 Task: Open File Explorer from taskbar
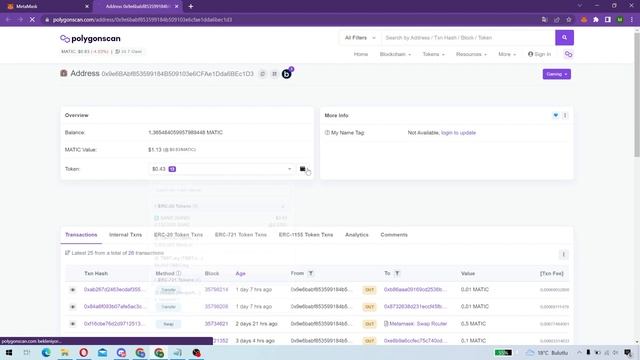[64, 353]
